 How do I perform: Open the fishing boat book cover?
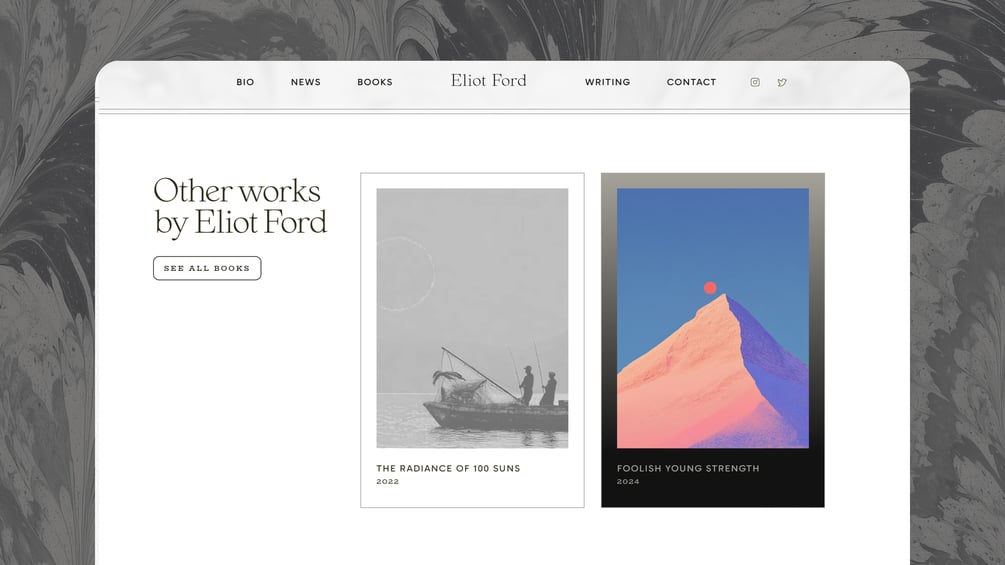click(x=472, y=318)
